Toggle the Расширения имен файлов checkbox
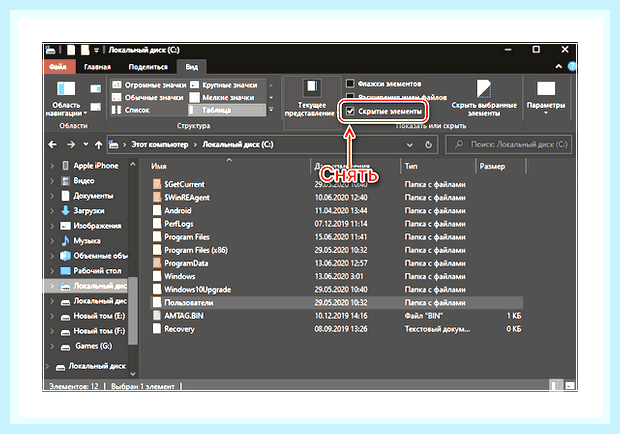Viewport: 620px width, 434px height. point(350,97)
